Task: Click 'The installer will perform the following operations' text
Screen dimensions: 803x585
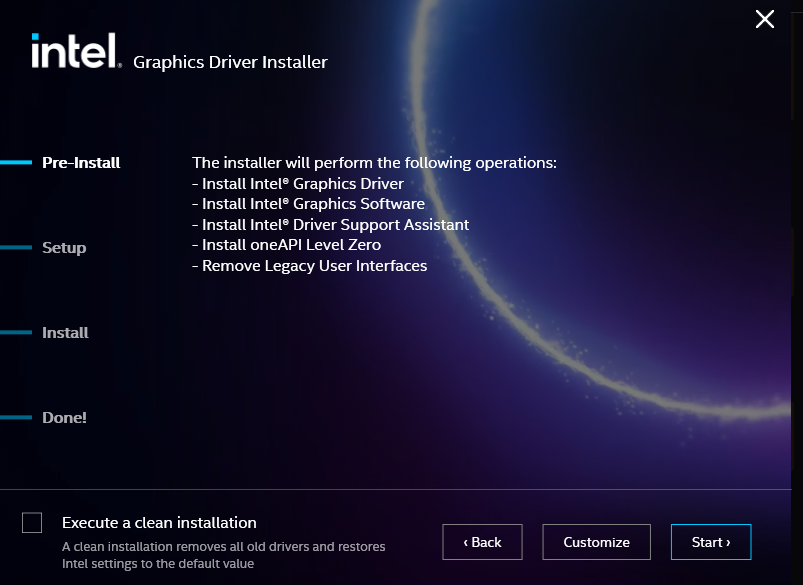Action: click(374, 163)
